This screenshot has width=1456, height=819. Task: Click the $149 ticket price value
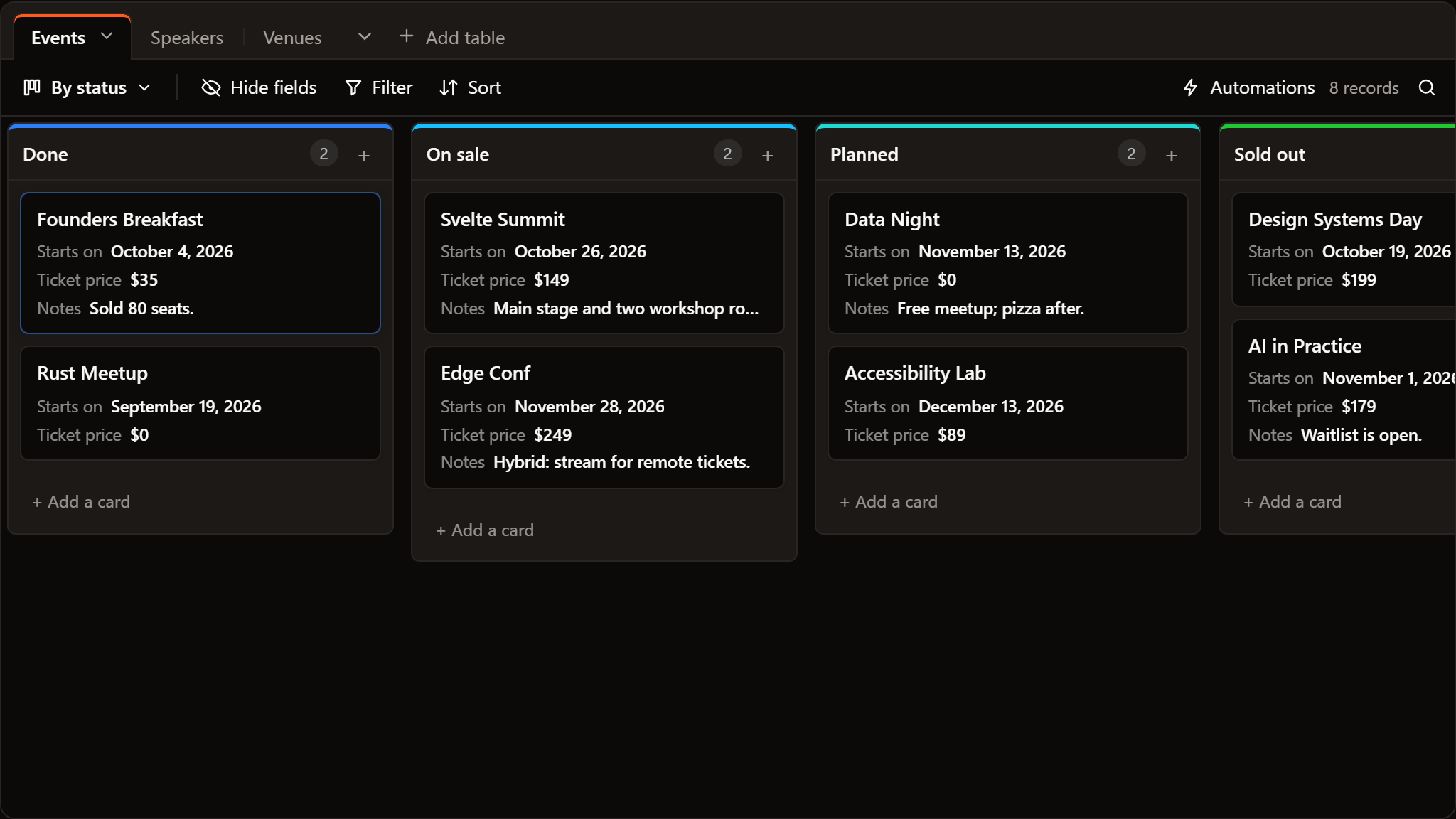551,280
